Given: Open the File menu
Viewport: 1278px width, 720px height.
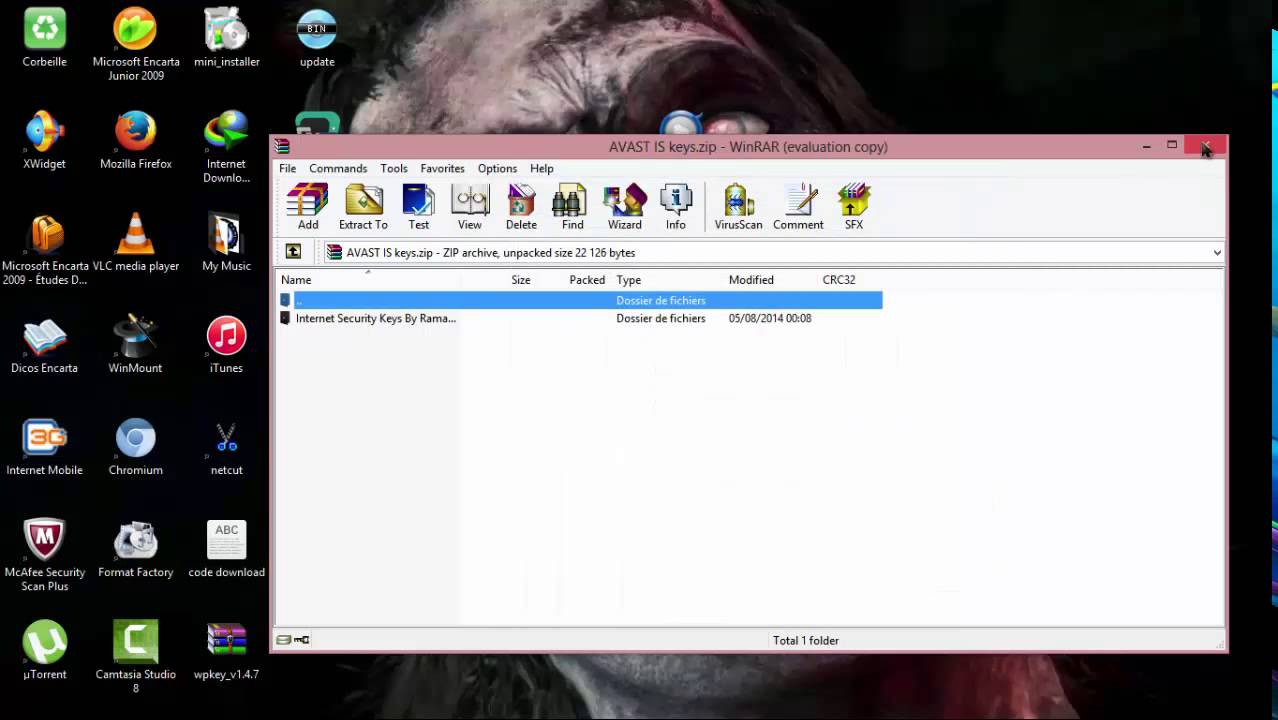Looking at the screenshot, I should [x=287, y=168].
